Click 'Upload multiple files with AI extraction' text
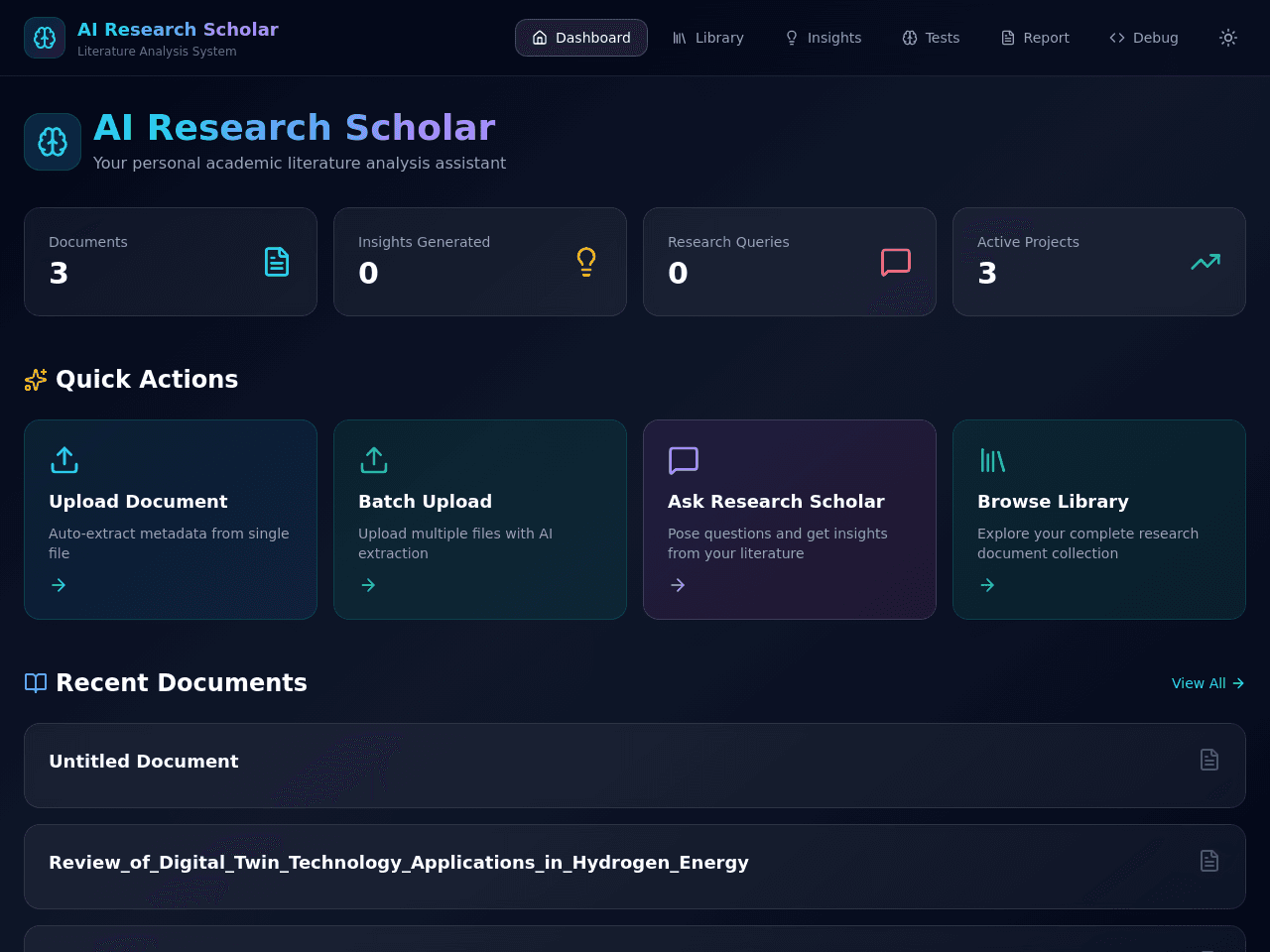Image resolution: width=1270 pixels, height=952 pixels. (x=455, y=543)
